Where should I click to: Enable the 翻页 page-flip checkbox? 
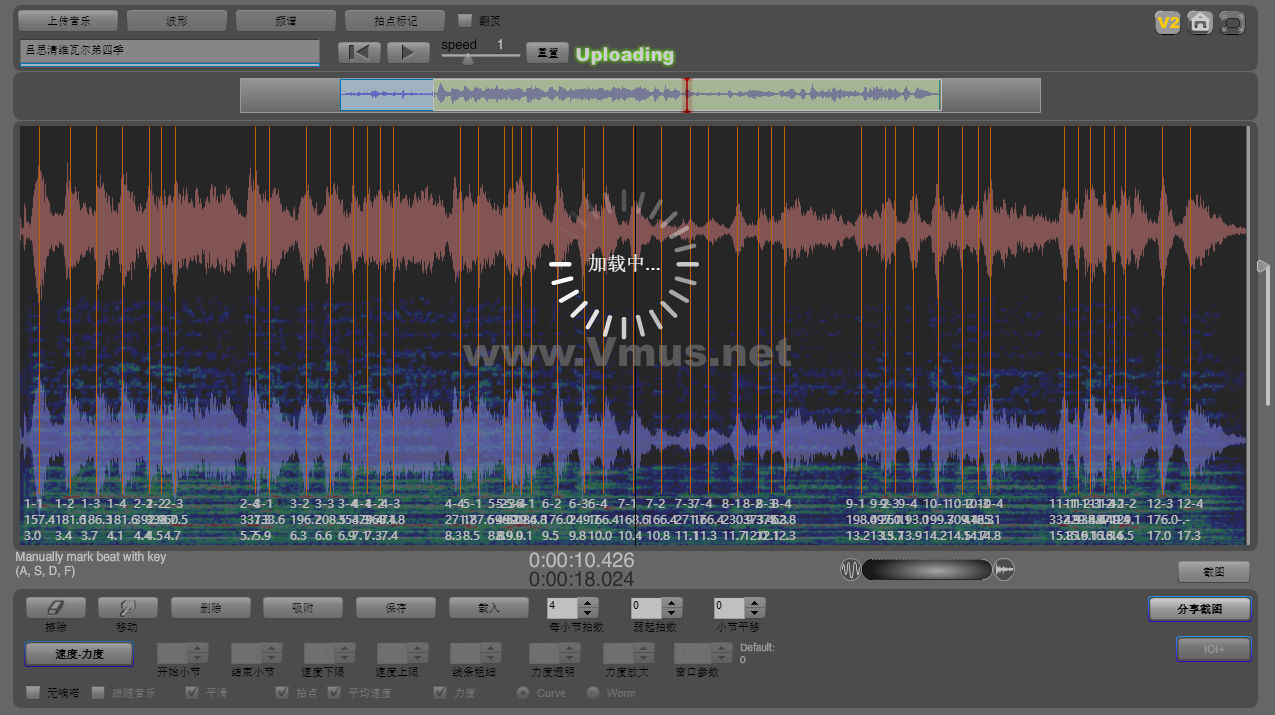click(464, 20)
